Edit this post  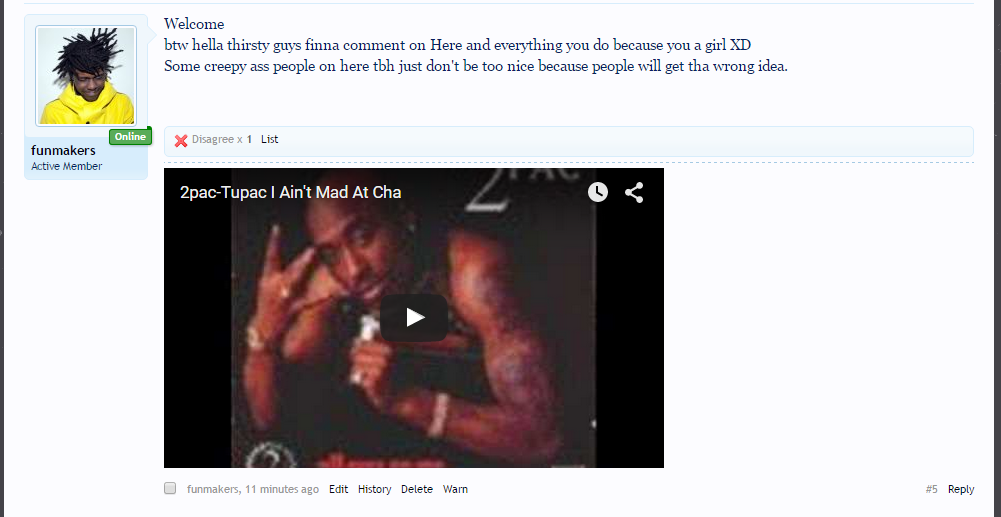(338, 490)
